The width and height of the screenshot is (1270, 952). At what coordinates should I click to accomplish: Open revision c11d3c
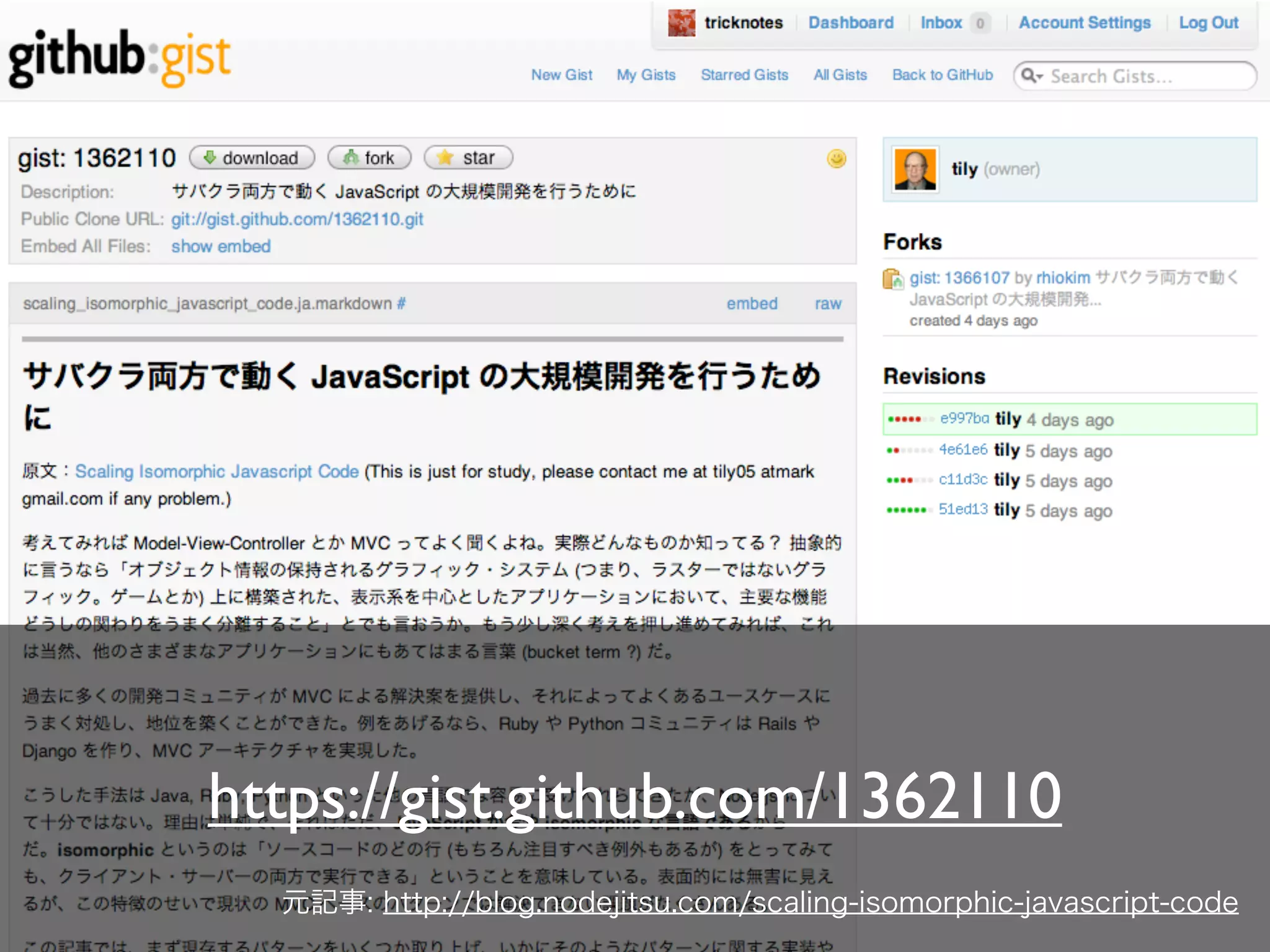click(x=963, y=480)
